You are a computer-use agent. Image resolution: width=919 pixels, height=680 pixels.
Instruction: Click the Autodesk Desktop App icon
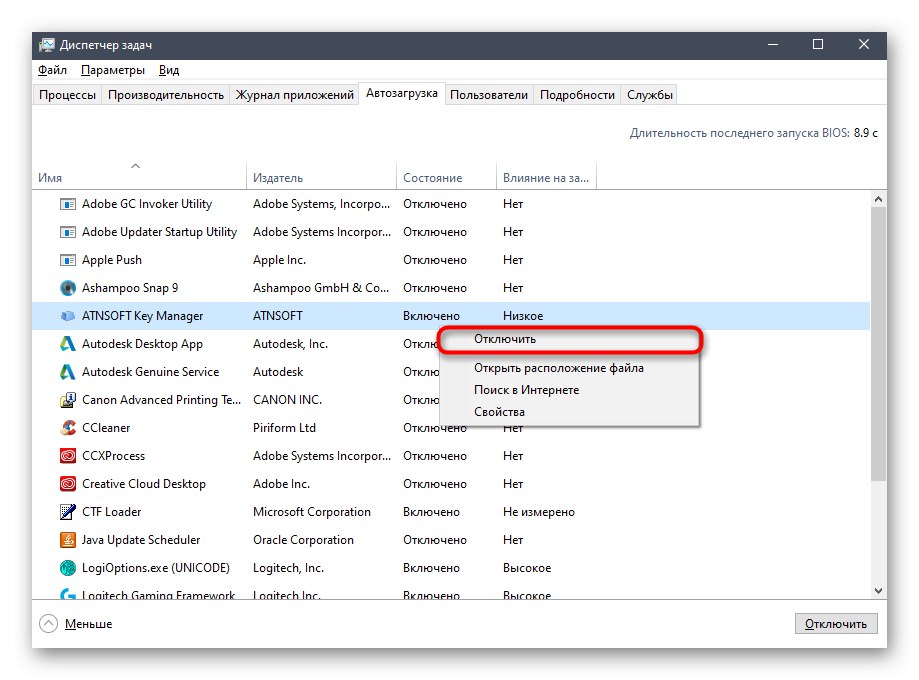click(68, 344)
